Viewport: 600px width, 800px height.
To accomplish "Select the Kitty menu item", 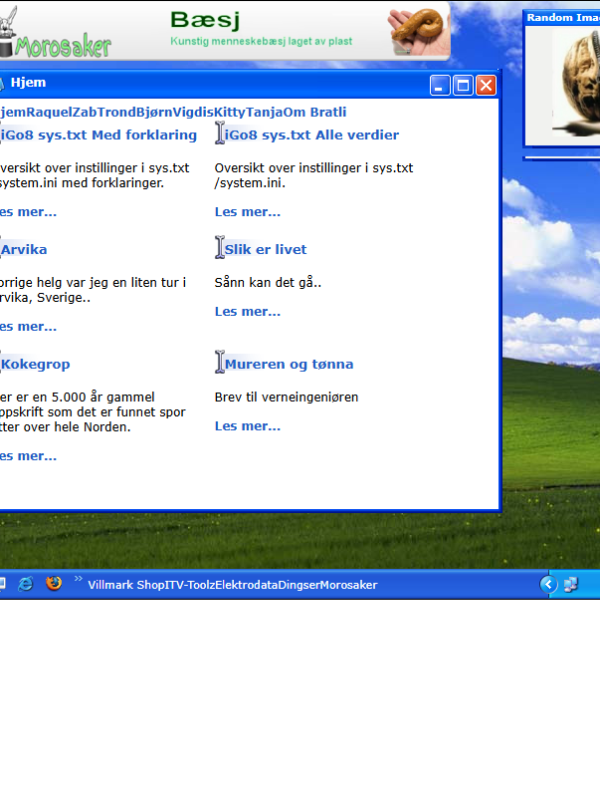I will (x=230, y=112).
